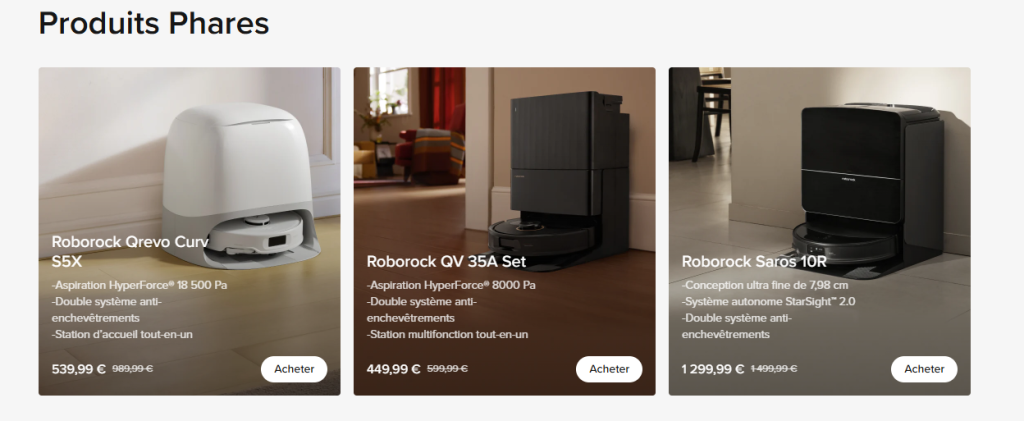The width and height of the screenshot is (1024, 421).
Task: Click the crossed-out 599,99 € price
Action: tap(447, 368)
